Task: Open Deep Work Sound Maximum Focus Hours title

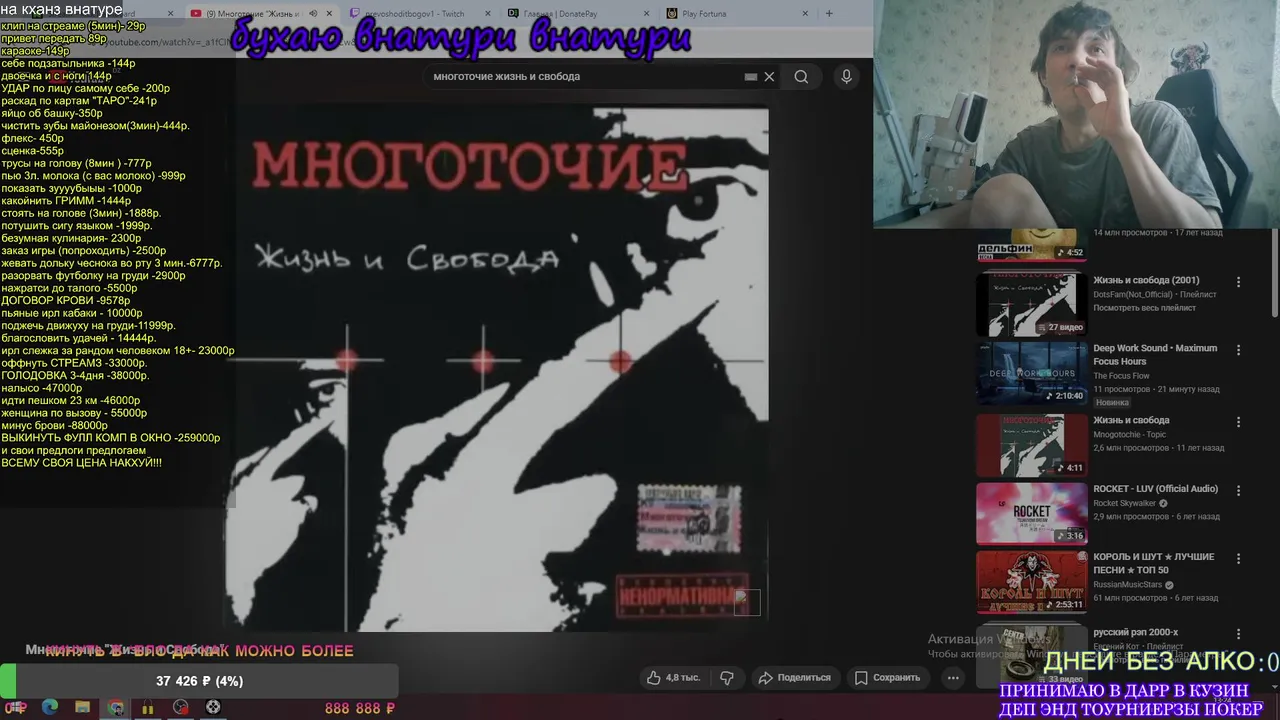Action: 1155,355
